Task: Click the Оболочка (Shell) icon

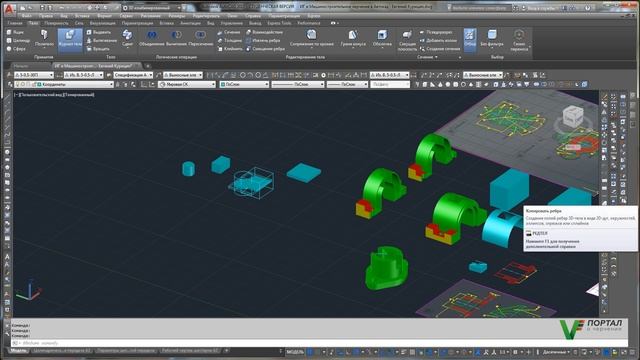Action: [382, 35]
